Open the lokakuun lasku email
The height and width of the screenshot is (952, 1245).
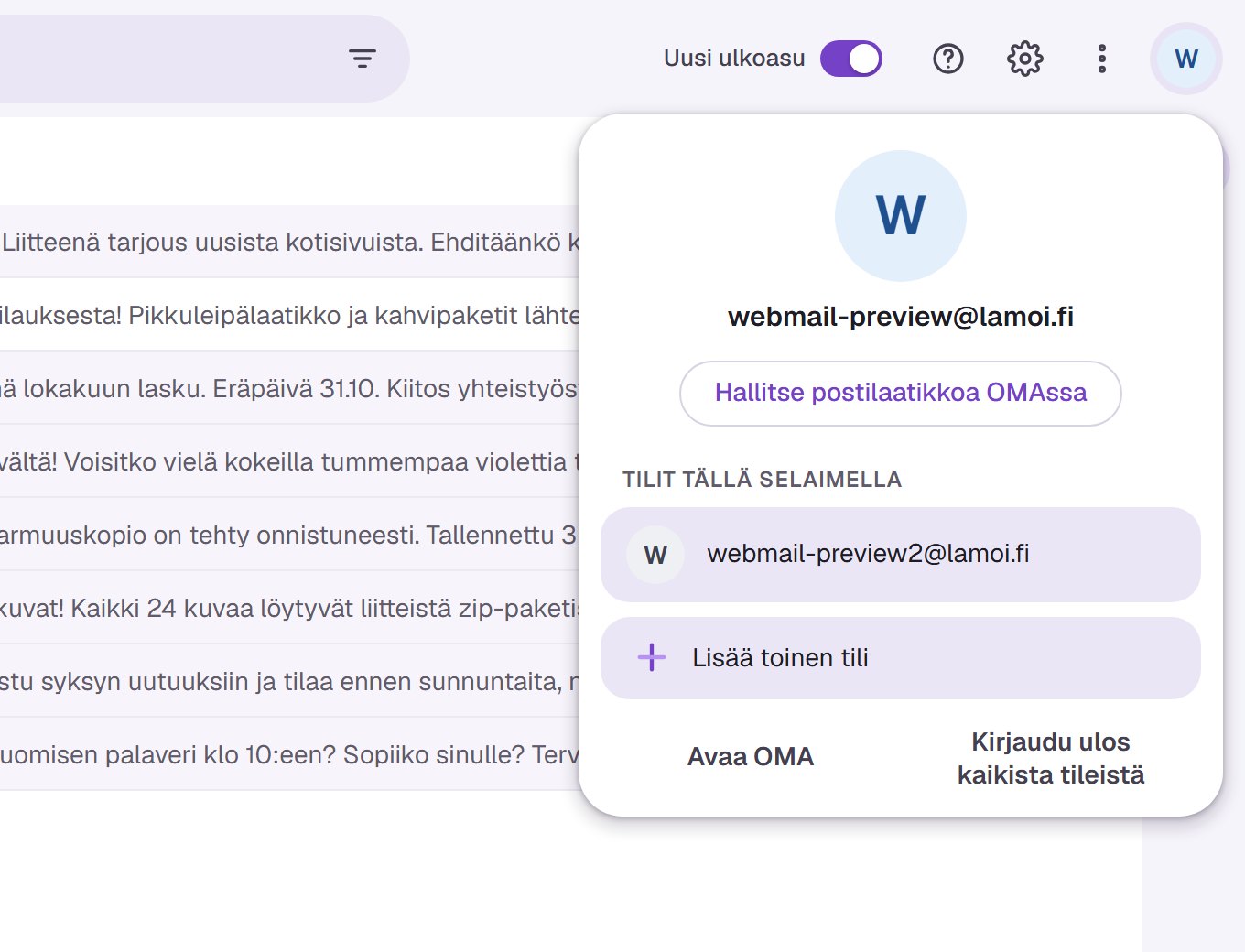pyautogui.click(x=289, y=388)
